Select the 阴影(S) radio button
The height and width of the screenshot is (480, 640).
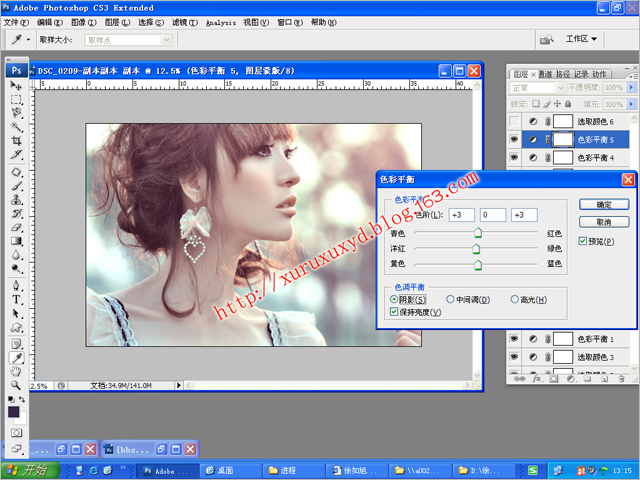(x=394, y=299)
